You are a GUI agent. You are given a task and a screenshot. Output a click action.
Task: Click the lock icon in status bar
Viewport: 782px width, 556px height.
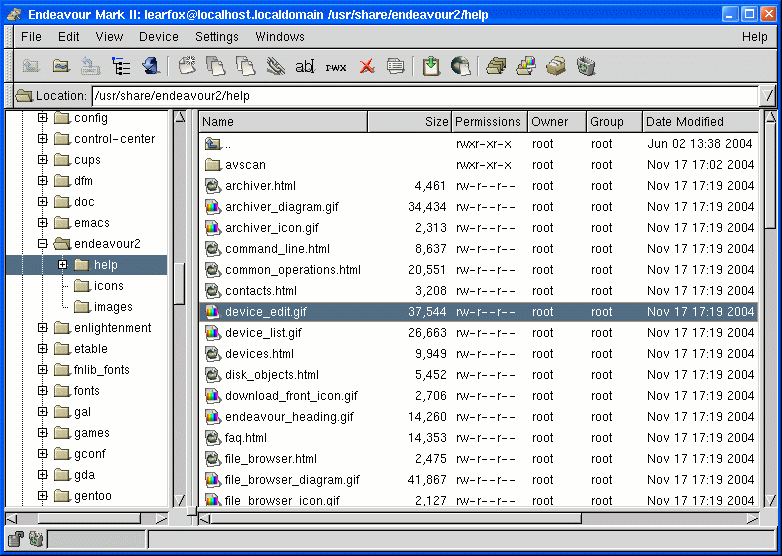click(x=16, y=540)
